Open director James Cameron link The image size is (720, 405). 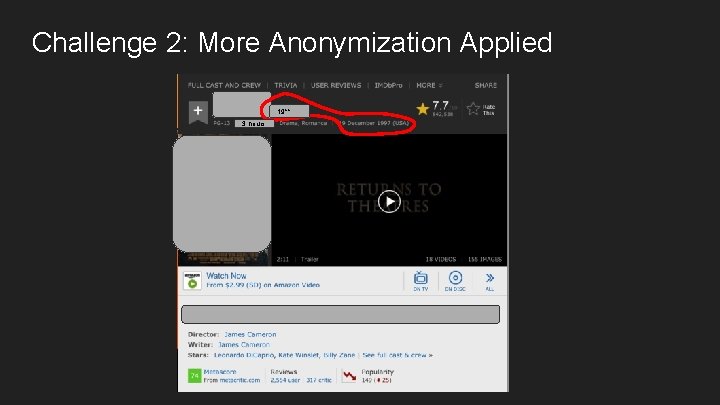250,334
